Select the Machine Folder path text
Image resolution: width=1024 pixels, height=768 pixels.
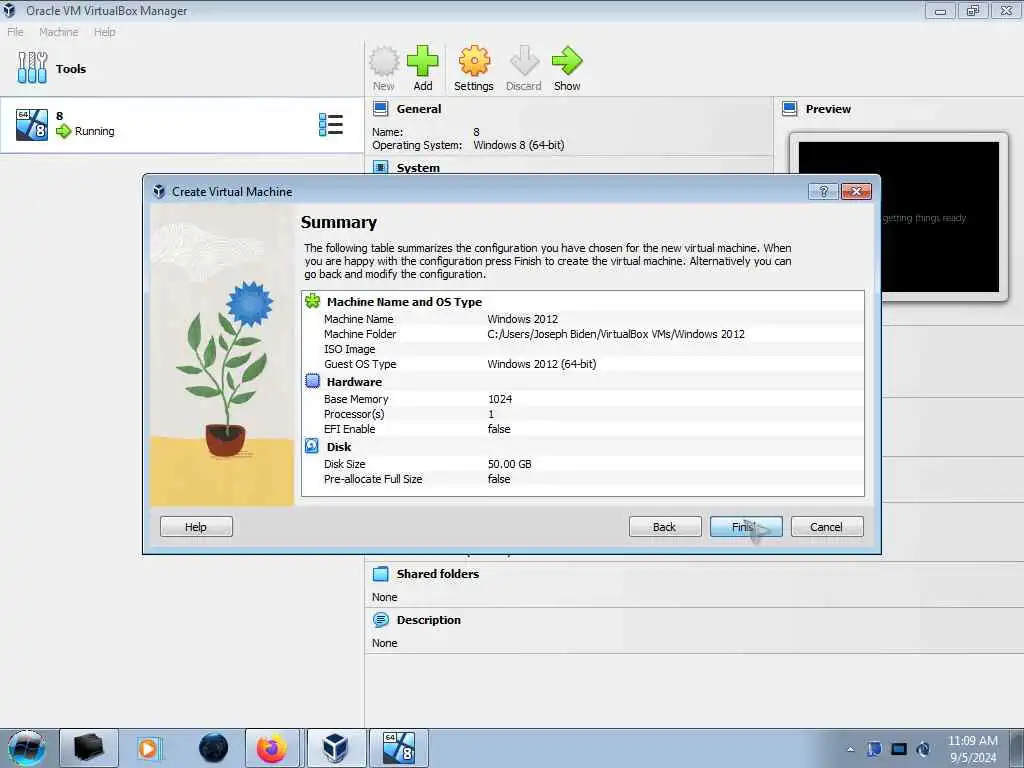tap(616, 334)
